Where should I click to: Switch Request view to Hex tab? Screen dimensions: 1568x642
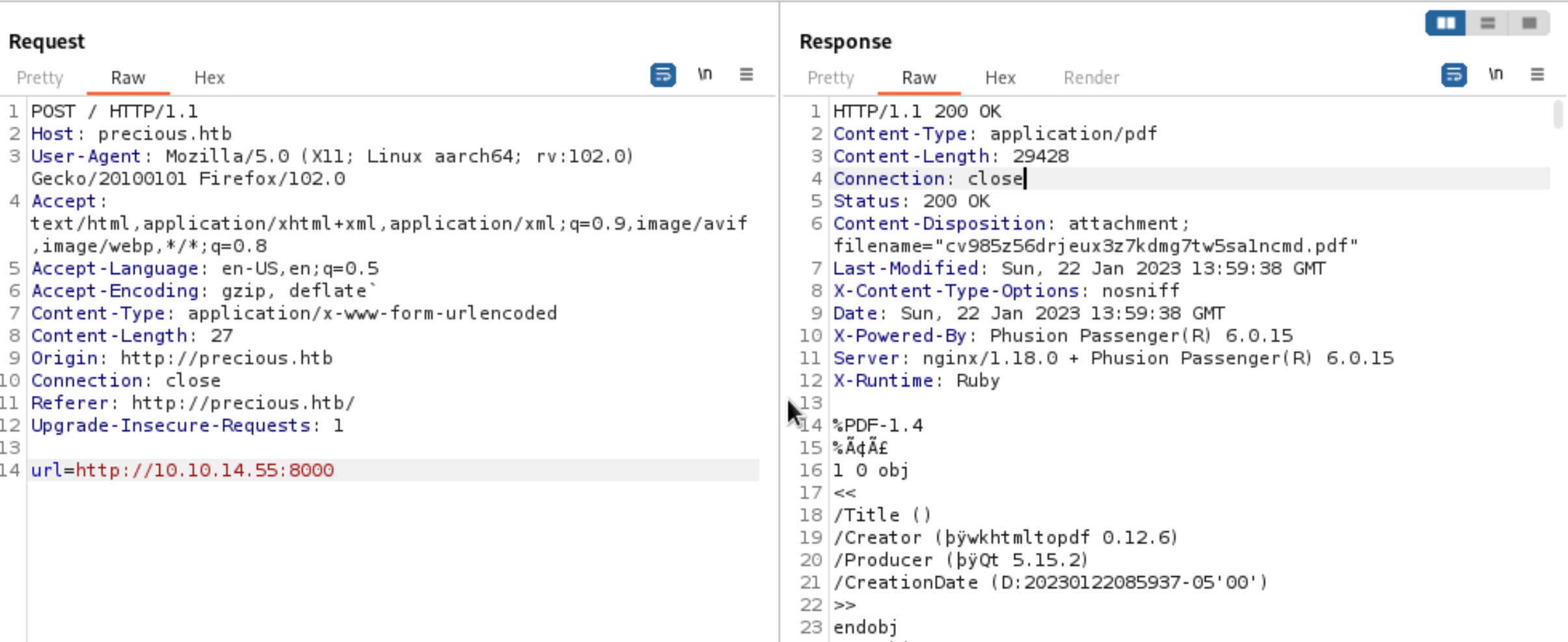click(x=210, y=78)
